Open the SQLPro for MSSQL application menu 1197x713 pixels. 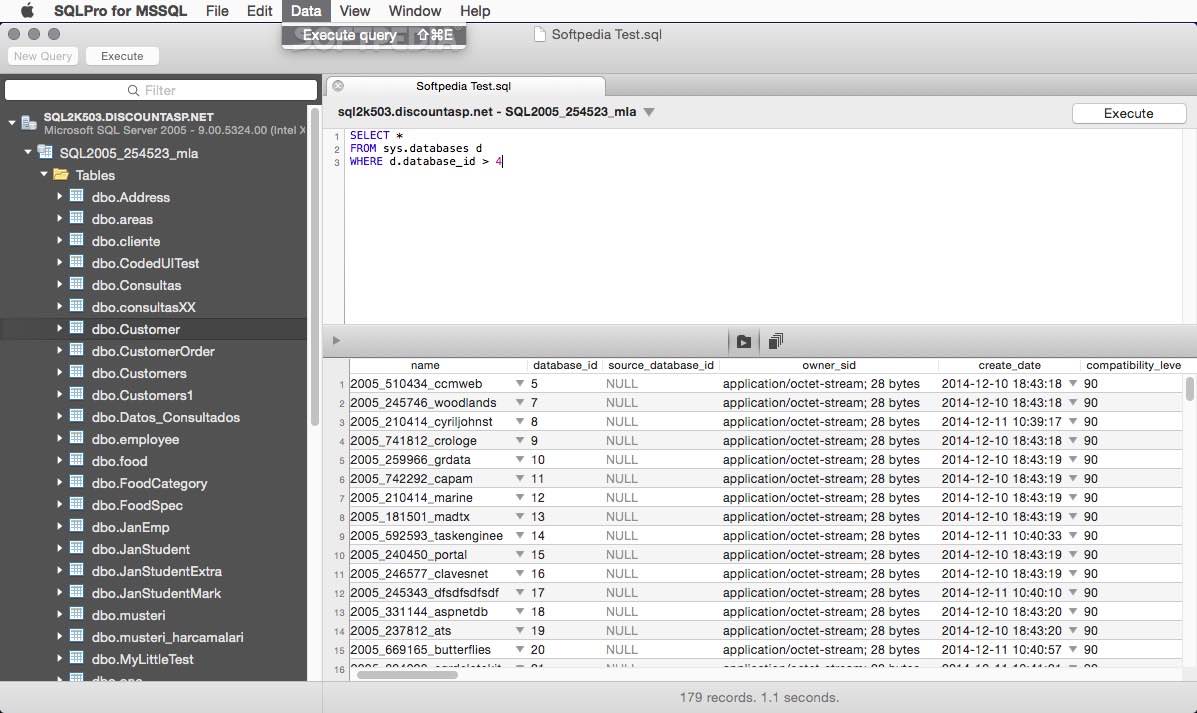tap(120, 11)
